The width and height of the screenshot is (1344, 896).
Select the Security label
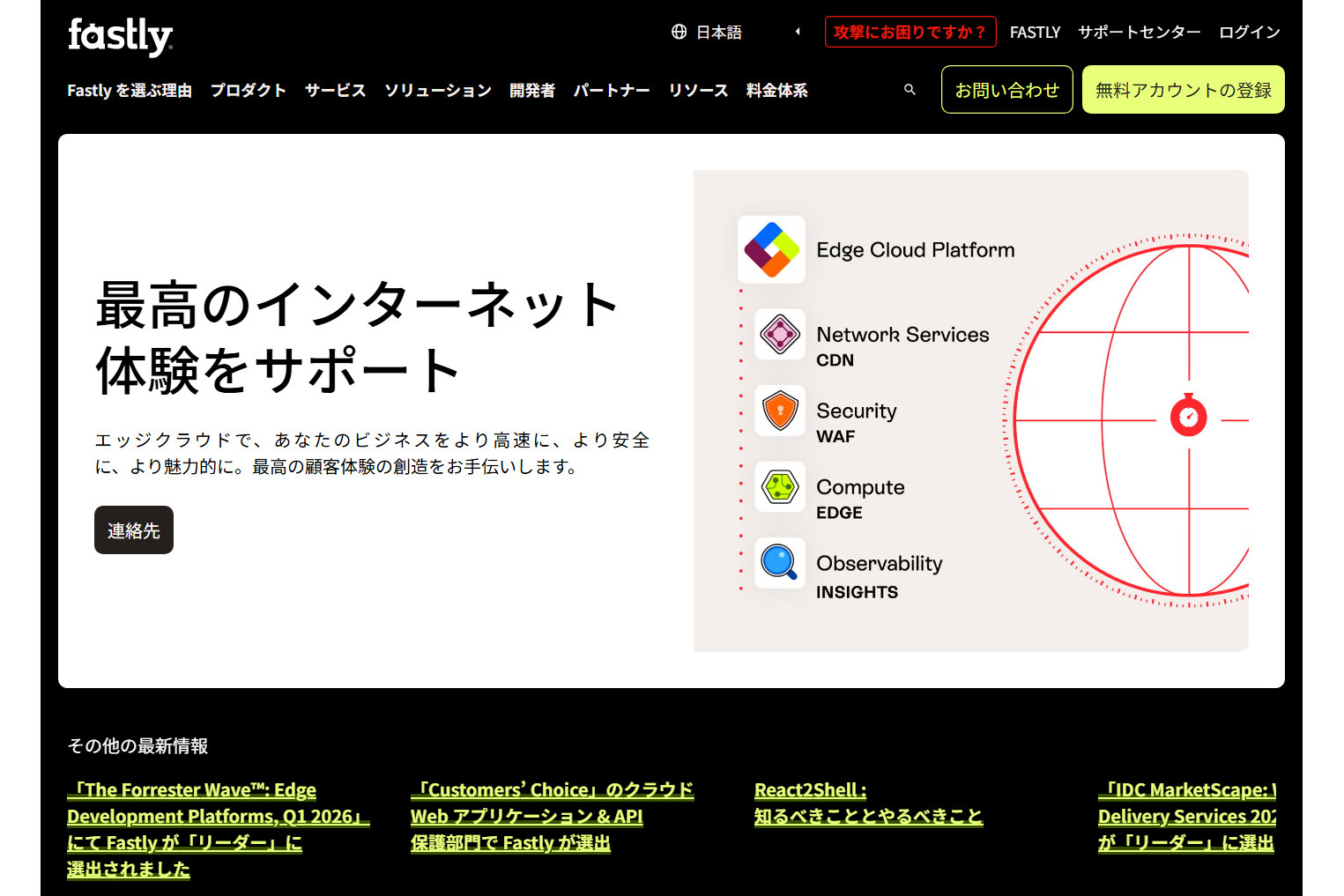tap(857, 411)
